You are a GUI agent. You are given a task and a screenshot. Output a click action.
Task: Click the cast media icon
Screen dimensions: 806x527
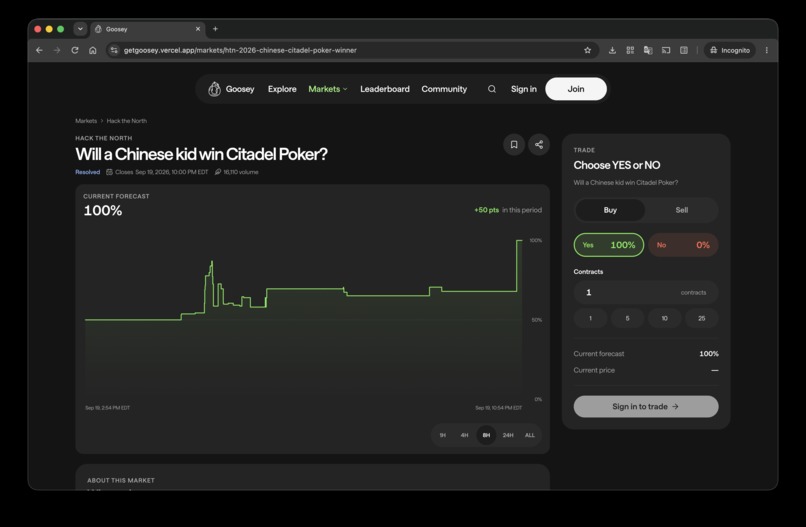666,50
